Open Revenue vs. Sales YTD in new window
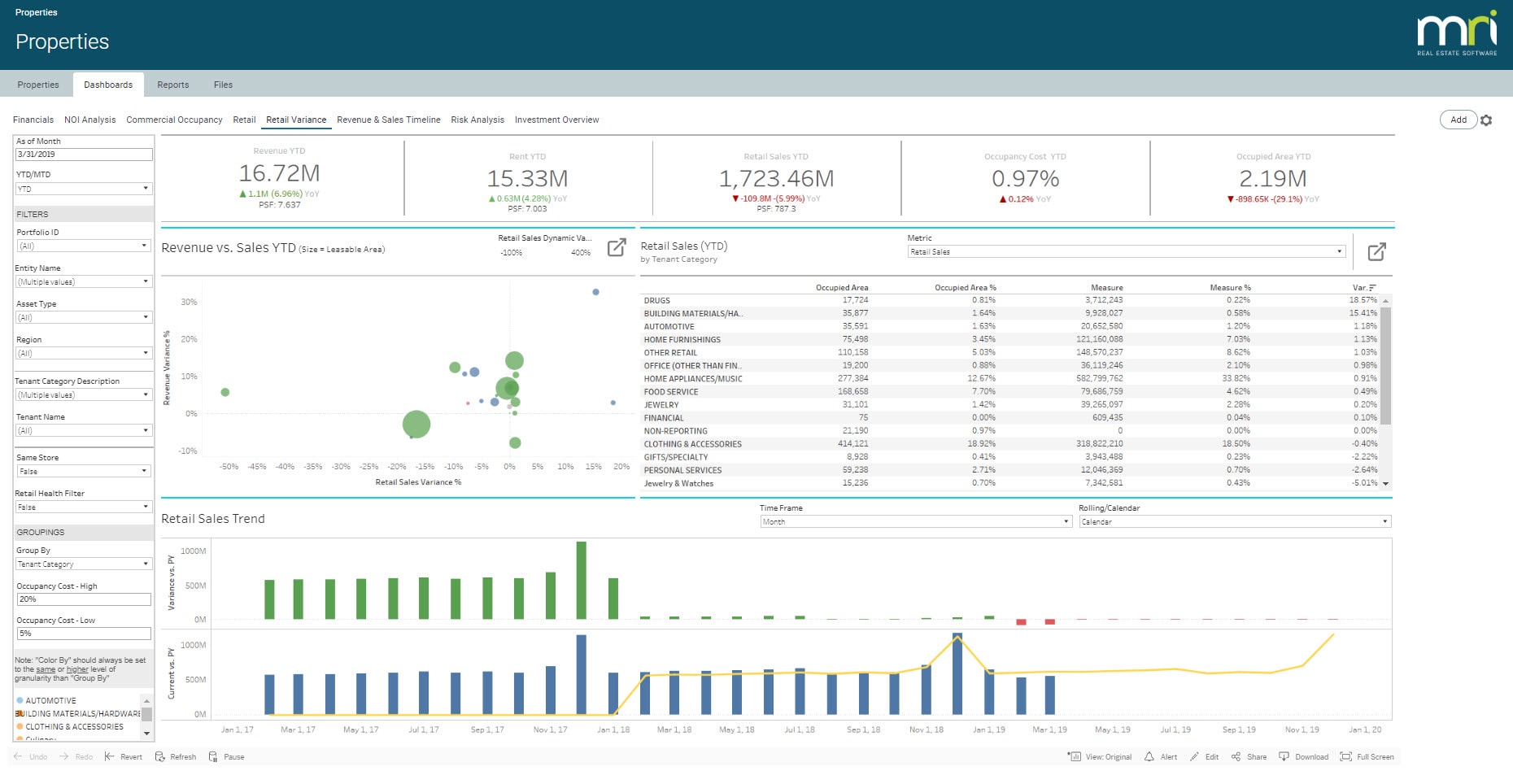Image resolution: width=1513 pixels, height=784 pixels. click(618, 246)
